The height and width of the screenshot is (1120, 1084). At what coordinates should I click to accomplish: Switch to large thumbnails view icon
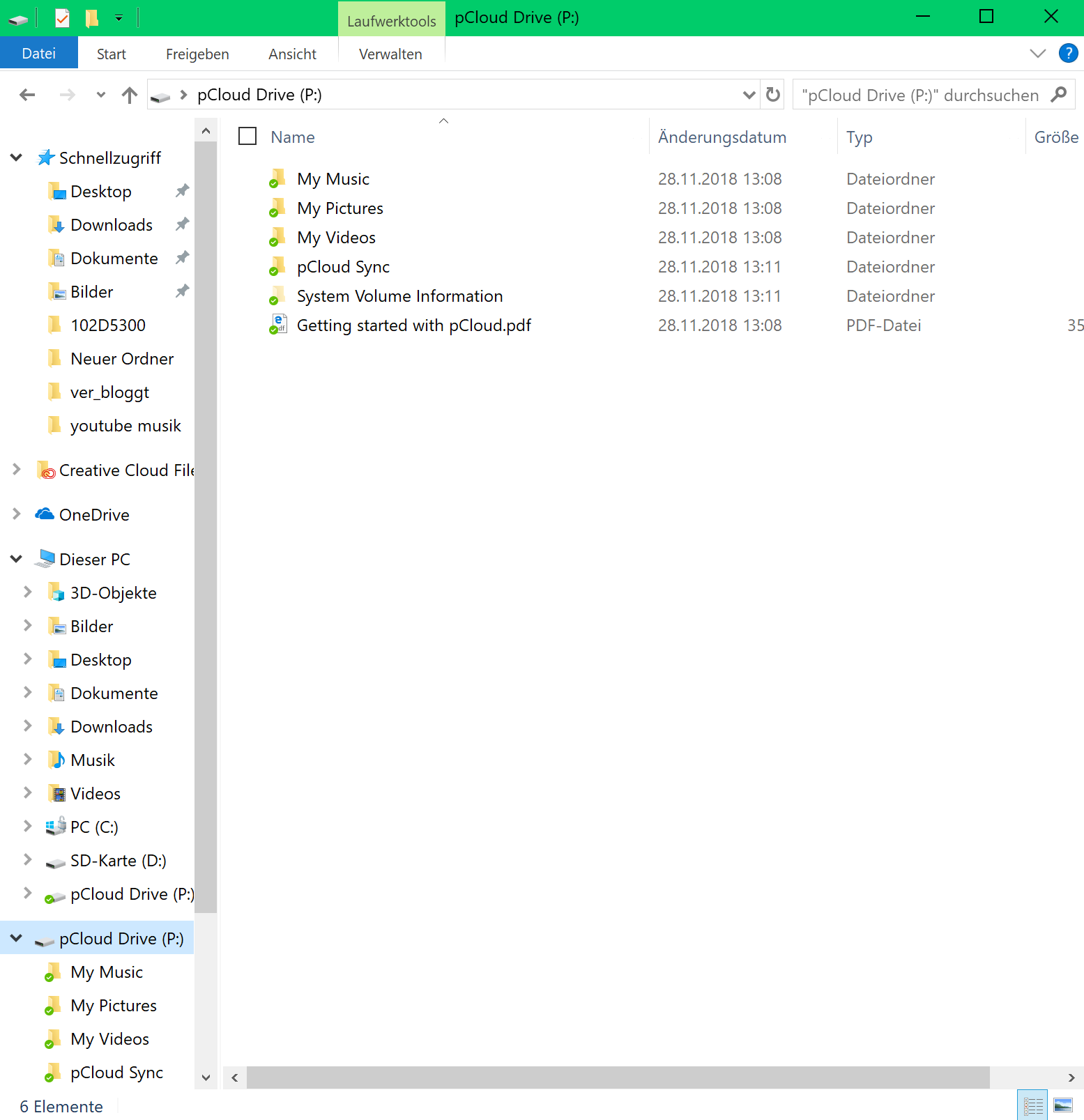(1063, 1105)
